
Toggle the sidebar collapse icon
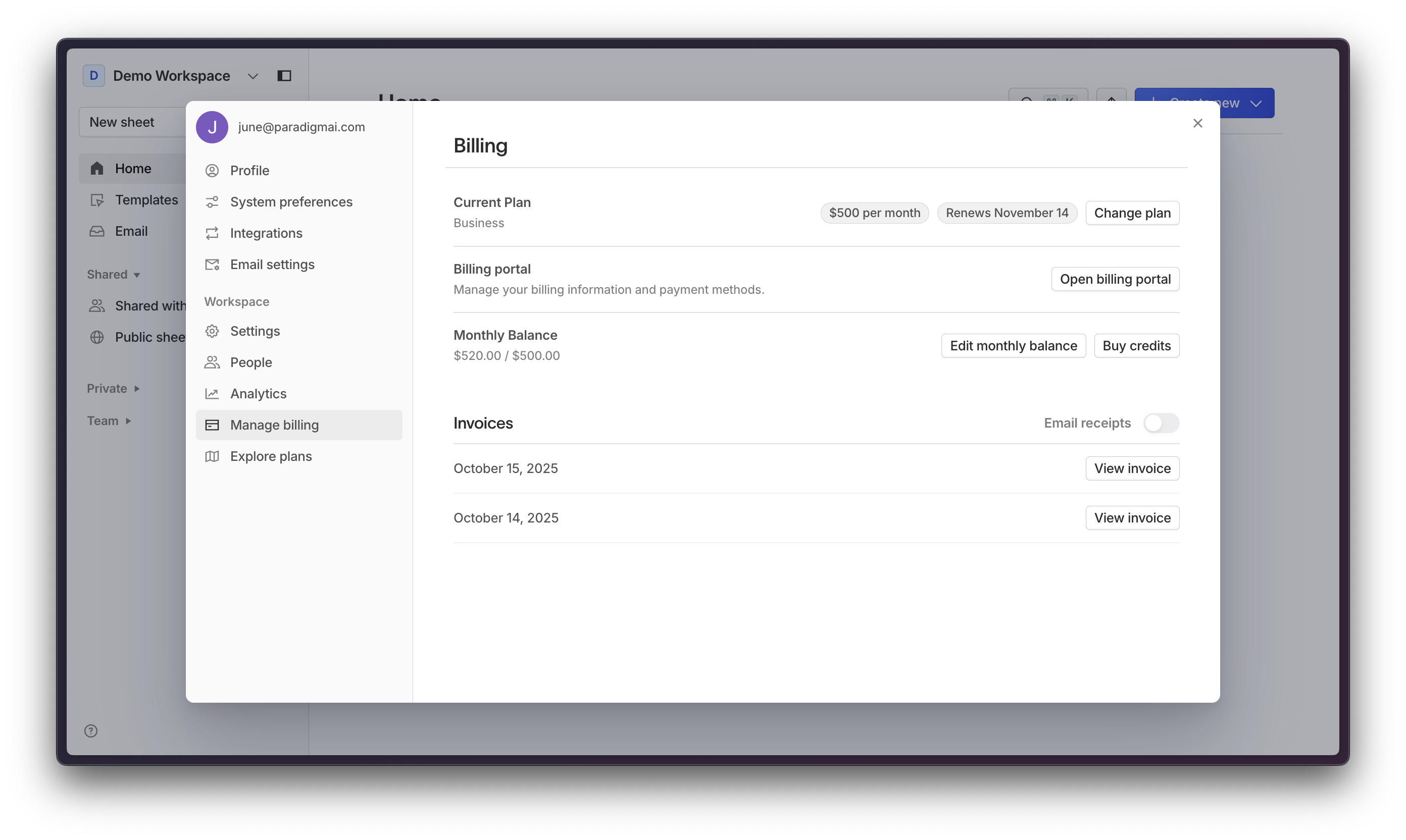tap(284, 76)
